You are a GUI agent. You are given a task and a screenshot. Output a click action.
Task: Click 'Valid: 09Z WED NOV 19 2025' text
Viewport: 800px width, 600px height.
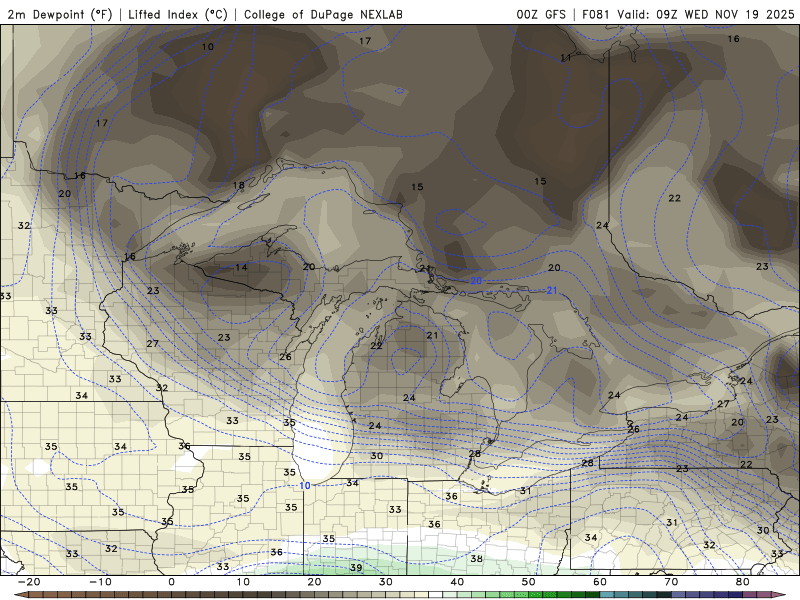706,15
